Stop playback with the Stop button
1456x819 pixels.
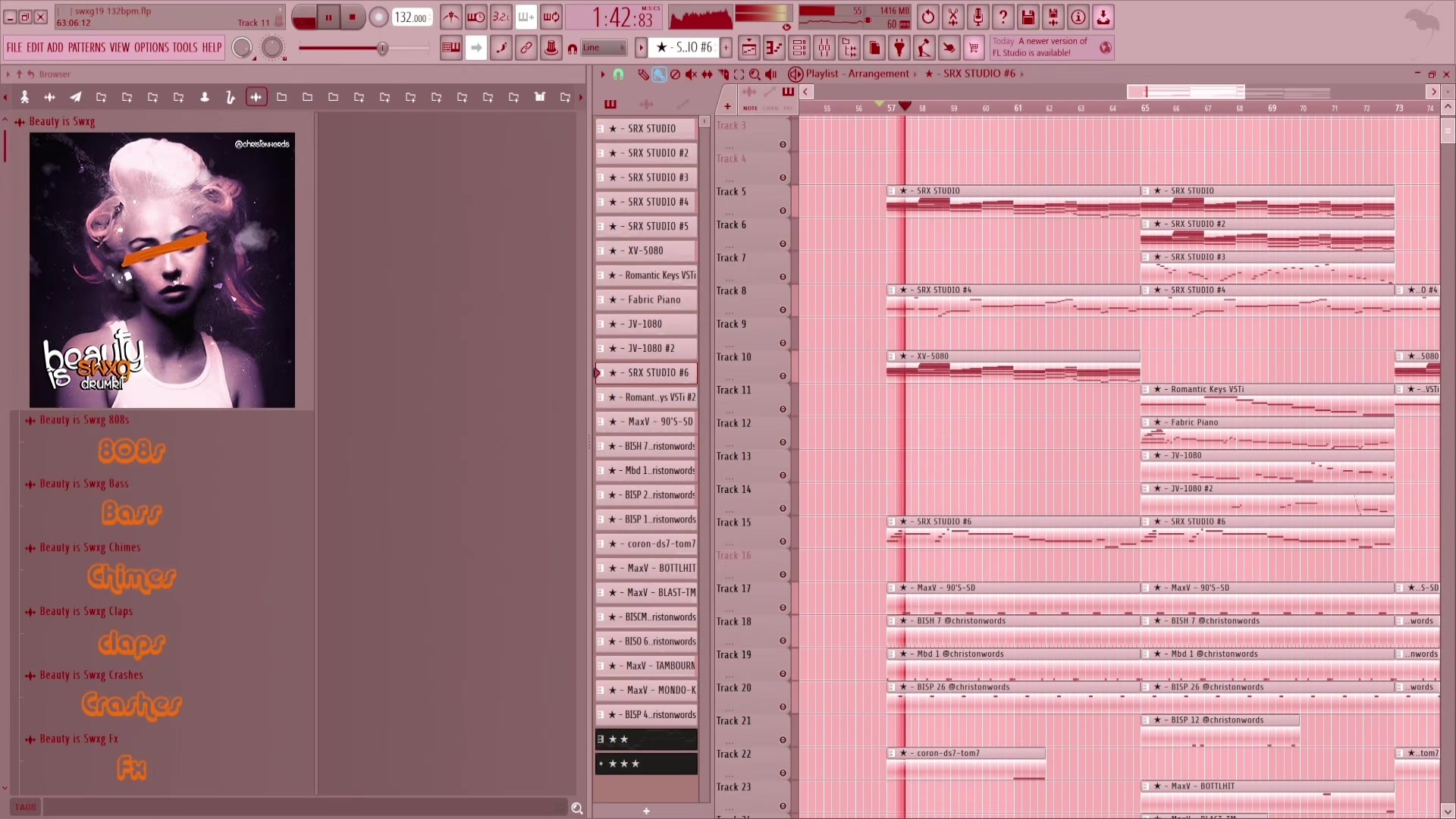pos(352,17)
